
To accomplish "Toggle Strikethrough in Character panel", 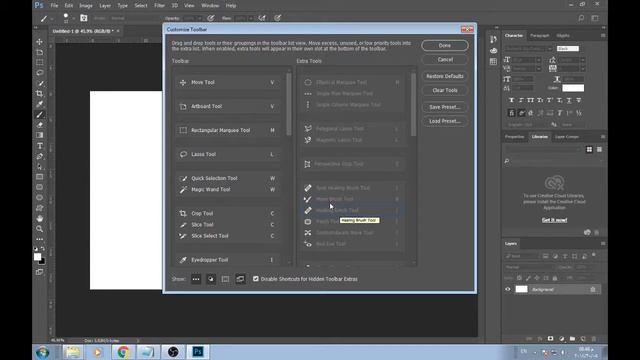I will [579, 100].
